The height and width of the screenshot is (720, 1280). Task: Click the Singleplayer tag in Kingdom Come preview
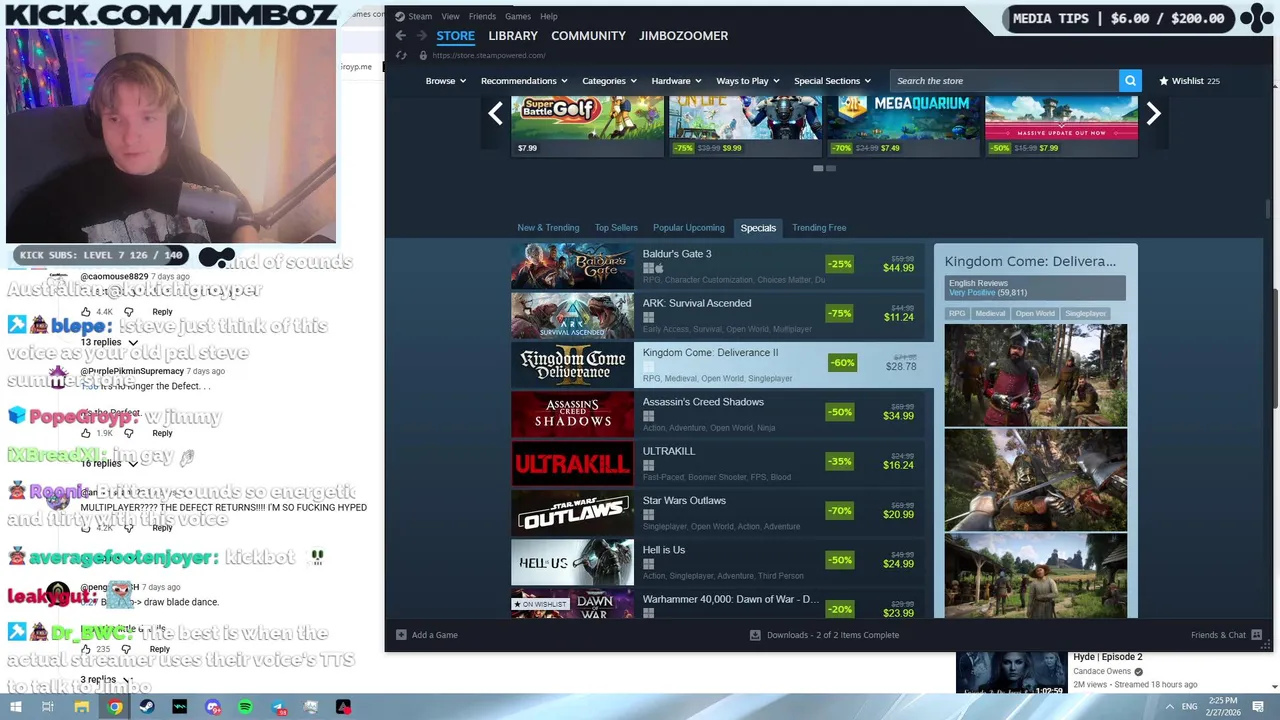(x=1085, y=313)
